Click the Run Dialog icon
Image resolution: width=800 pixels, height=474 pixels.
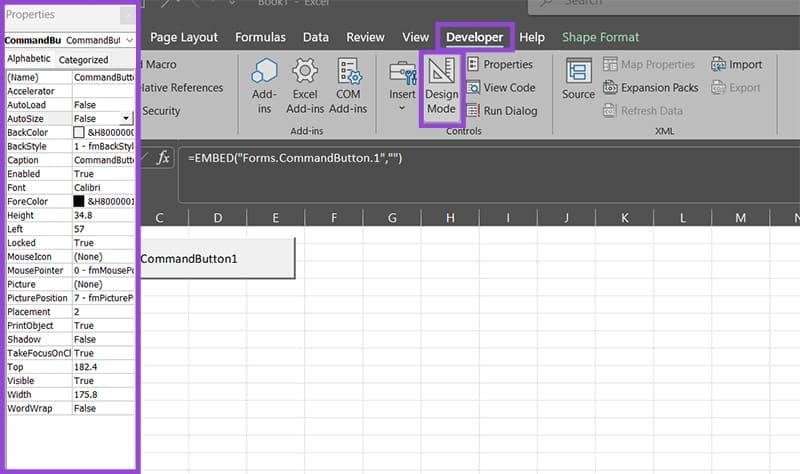point(474,111)
